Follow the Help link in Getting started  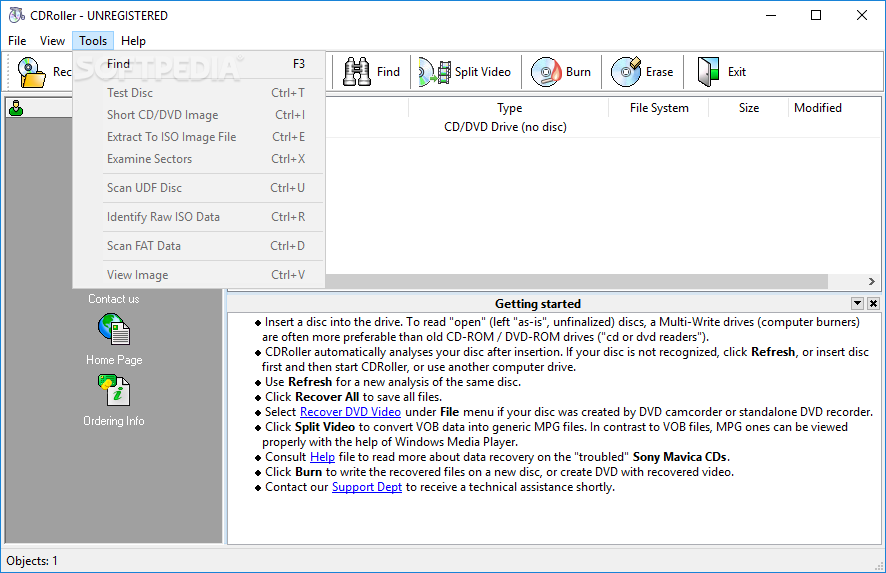322,457
